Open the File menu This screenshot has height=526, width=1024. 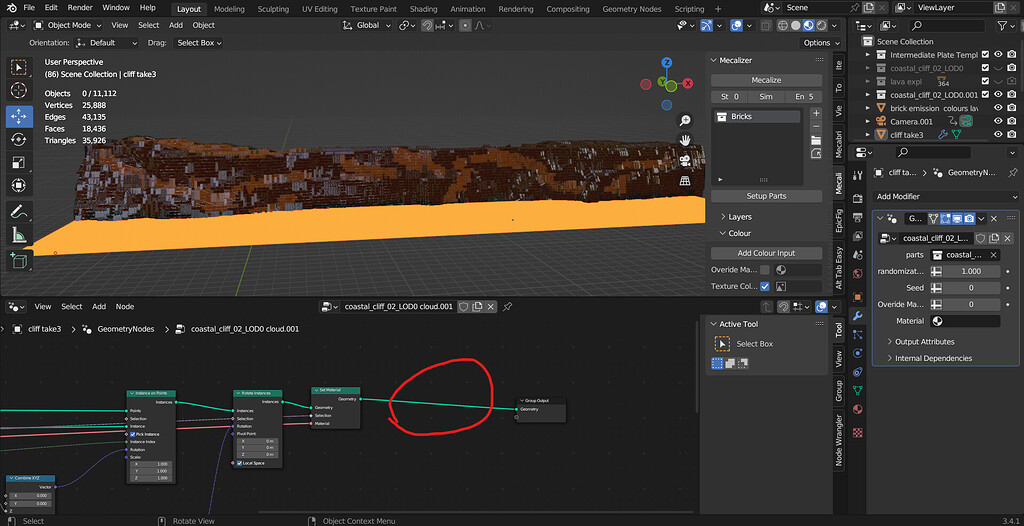(x=29, y=8)
